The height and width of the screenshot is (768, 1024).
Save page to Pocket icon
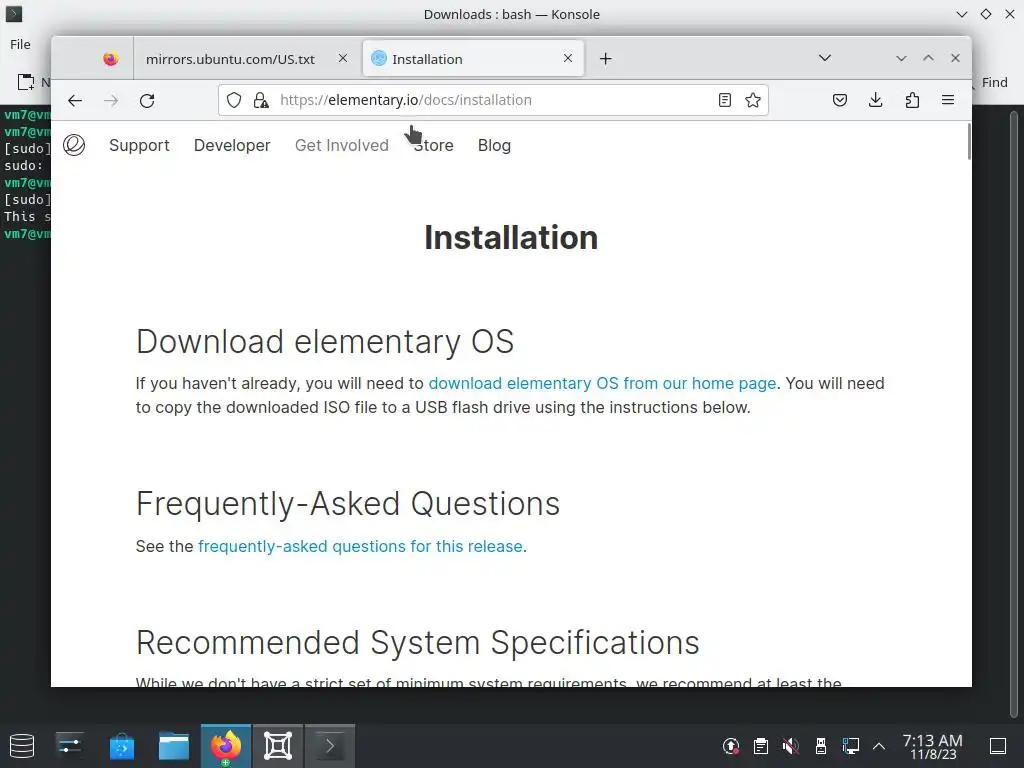coord(840,100)
